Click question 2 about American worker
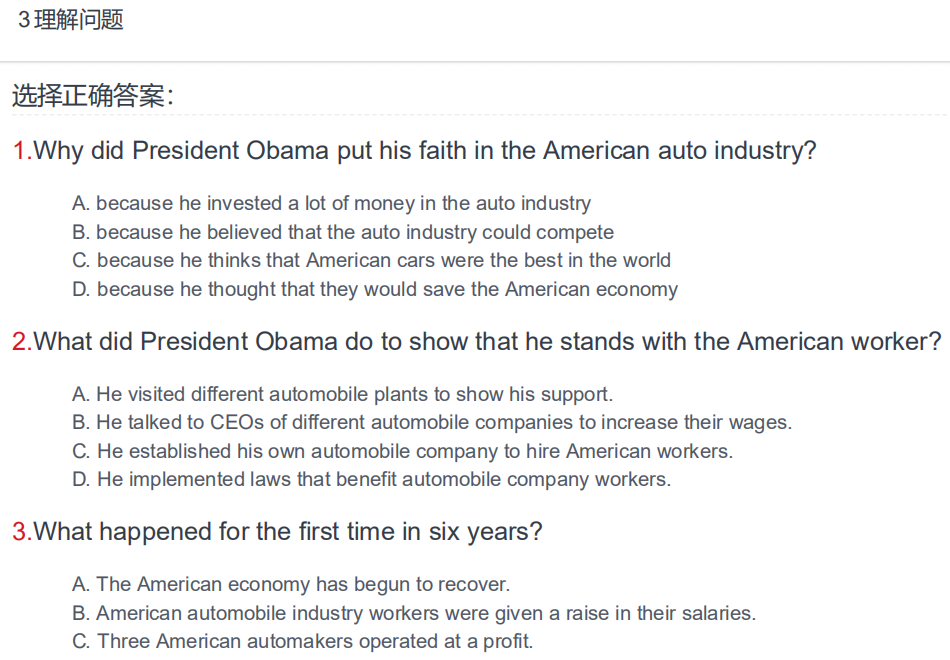 [487, 342]
